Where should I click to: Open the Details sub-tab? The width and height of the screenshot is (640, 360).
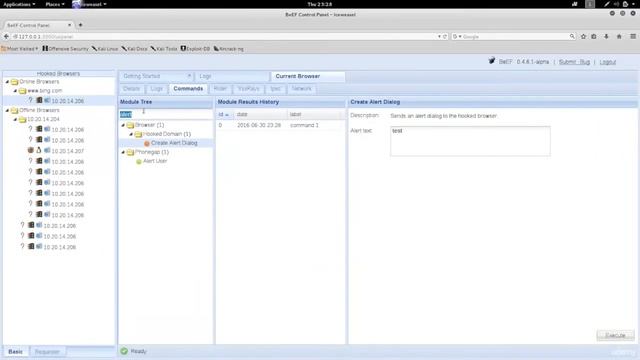[x=131, y=89]
